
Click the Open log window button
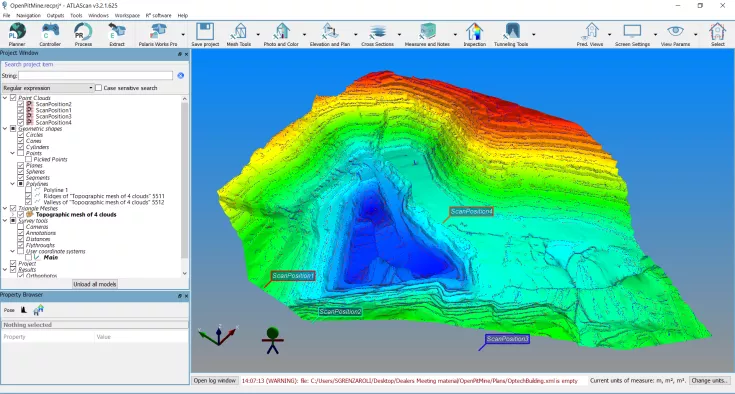point(215,380)
